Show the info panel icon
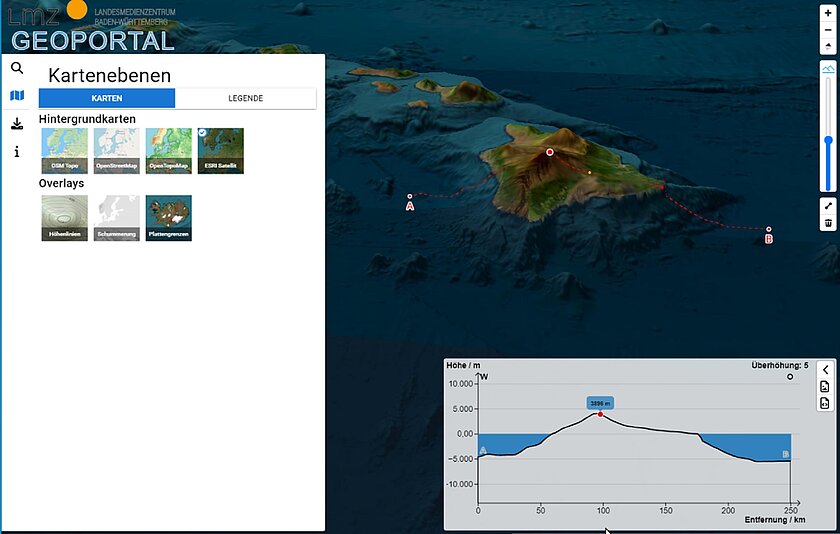The width and height of the screenshot is (840, 534). pos(17,152)
